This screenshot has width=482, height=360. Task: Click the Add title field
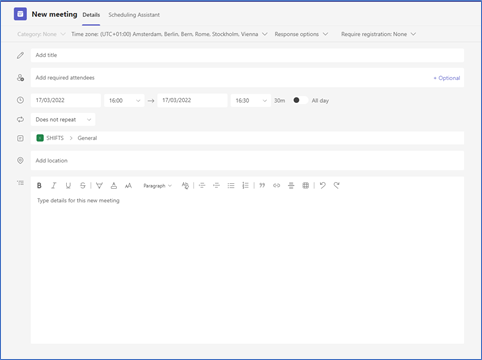click(247, 55)
